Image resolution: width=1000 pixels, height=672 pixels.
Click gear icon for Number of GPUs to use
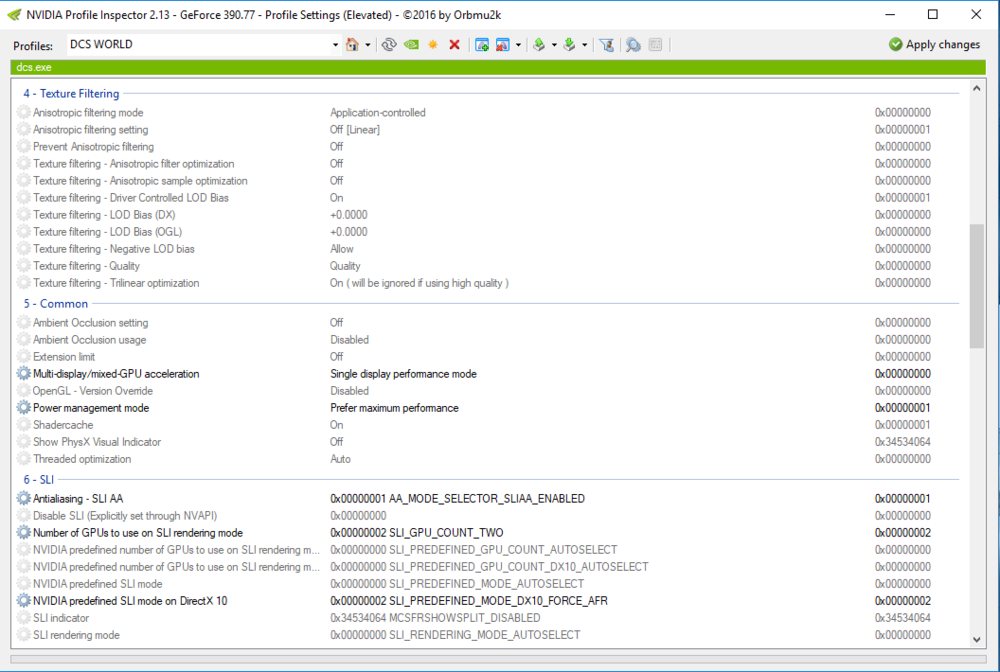click(x=24, y=532)
